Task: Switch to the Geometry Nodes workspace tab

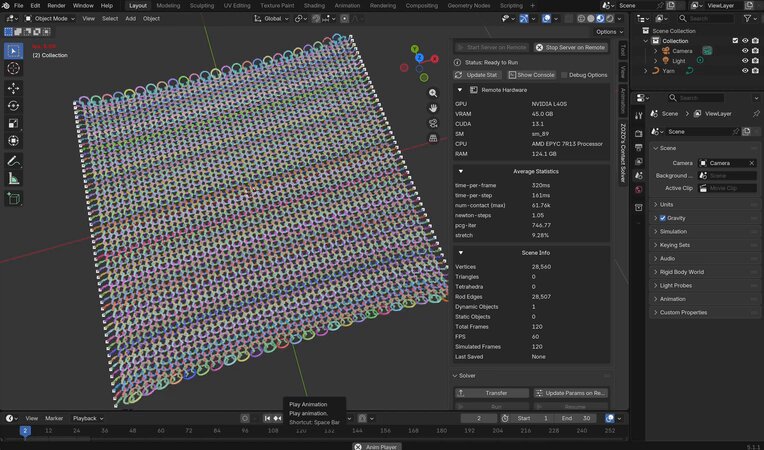Action: coord(470,6)
